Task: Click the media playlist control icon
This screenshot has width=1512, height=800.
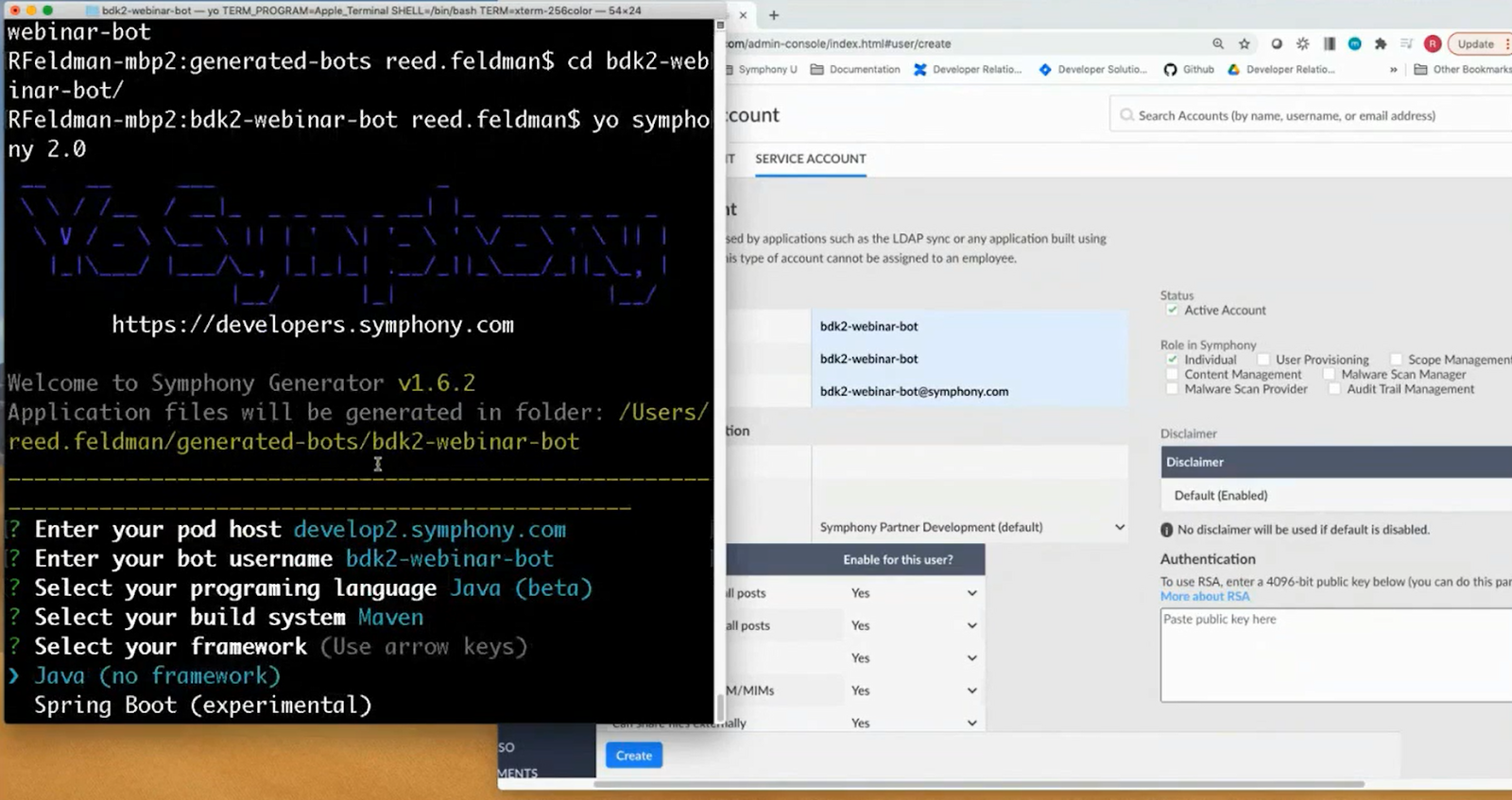Action: pos(1406,43)
